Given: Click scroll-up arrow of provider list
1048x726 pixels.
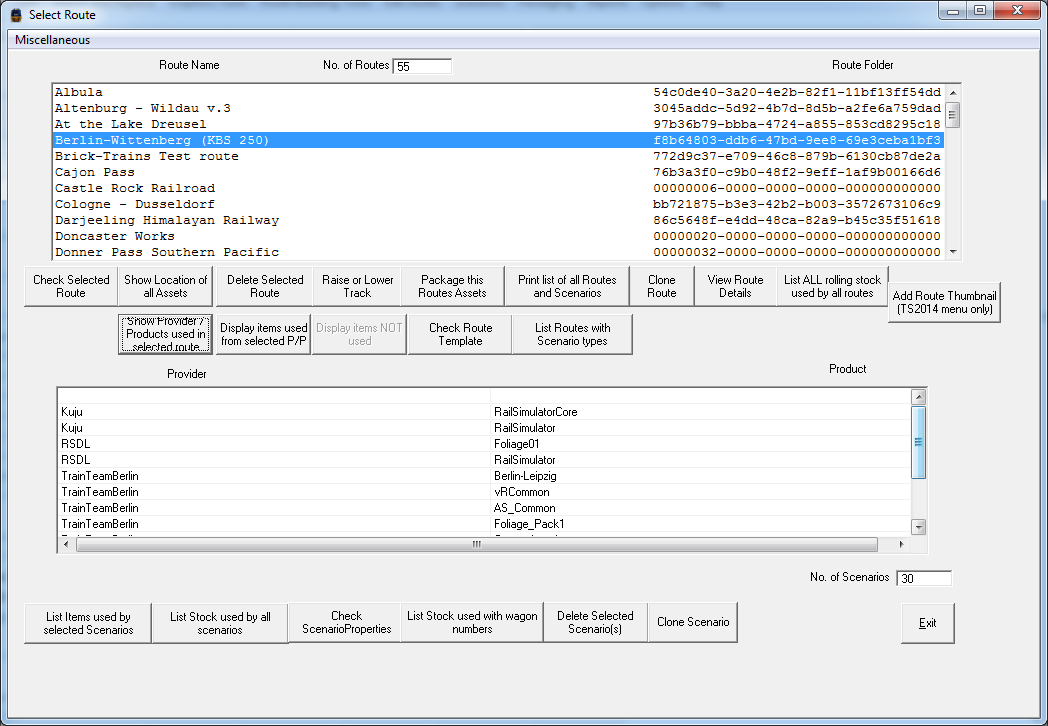Looking at the screenshot, I should pyautogui.click(x=918, y=397).
